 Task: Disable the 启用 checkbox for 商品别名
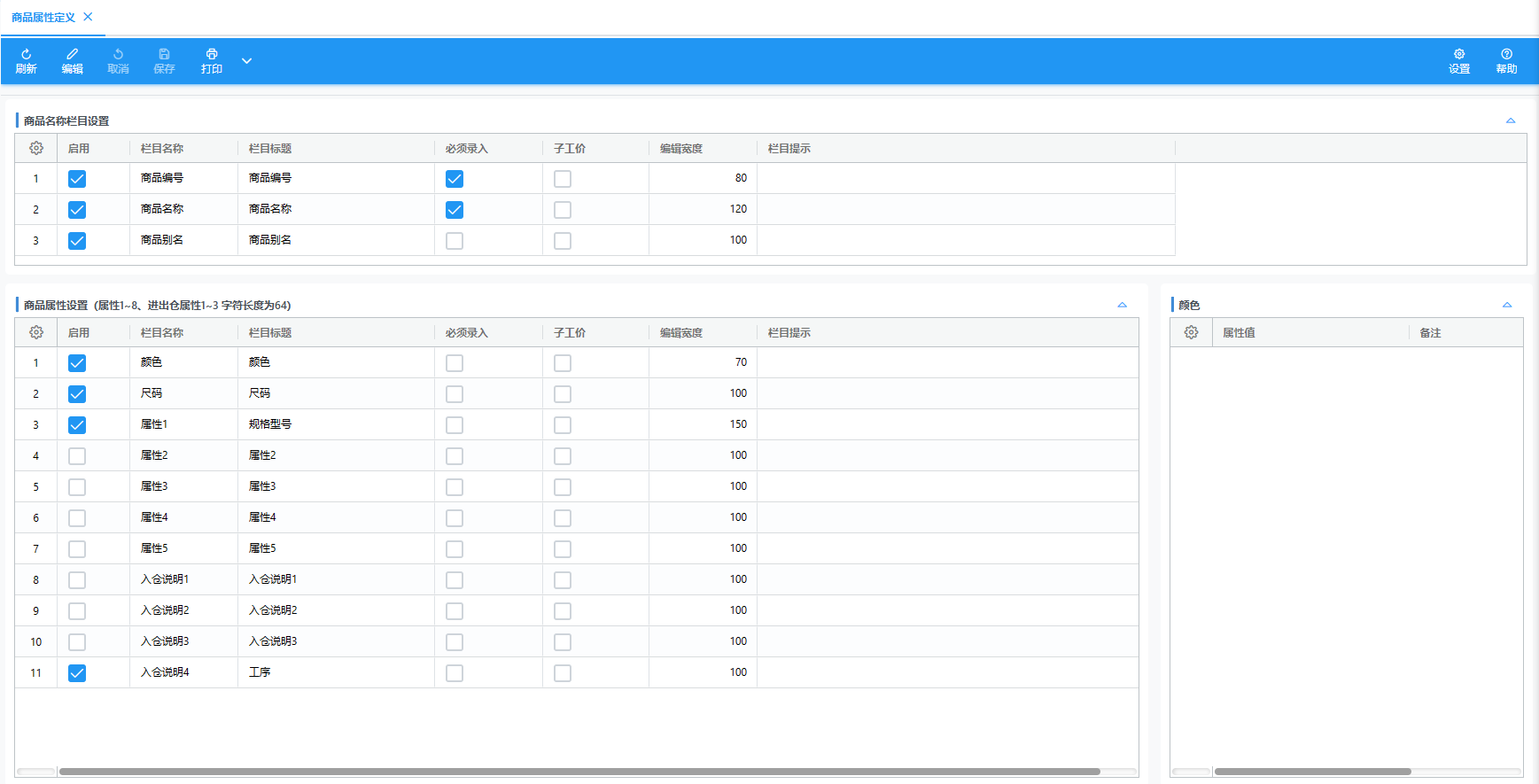77,241
